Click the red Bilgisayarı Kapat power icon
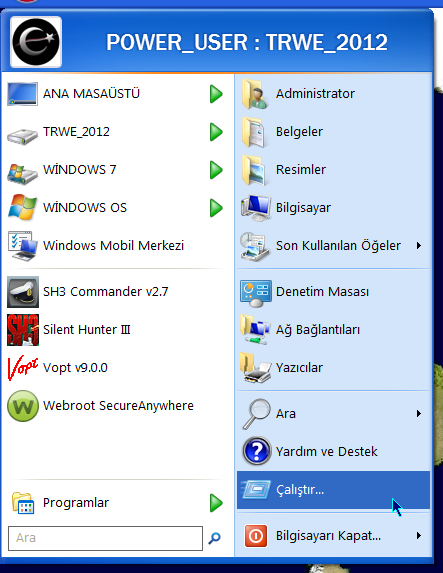This screenshot has width=443, height=573. 255,536
